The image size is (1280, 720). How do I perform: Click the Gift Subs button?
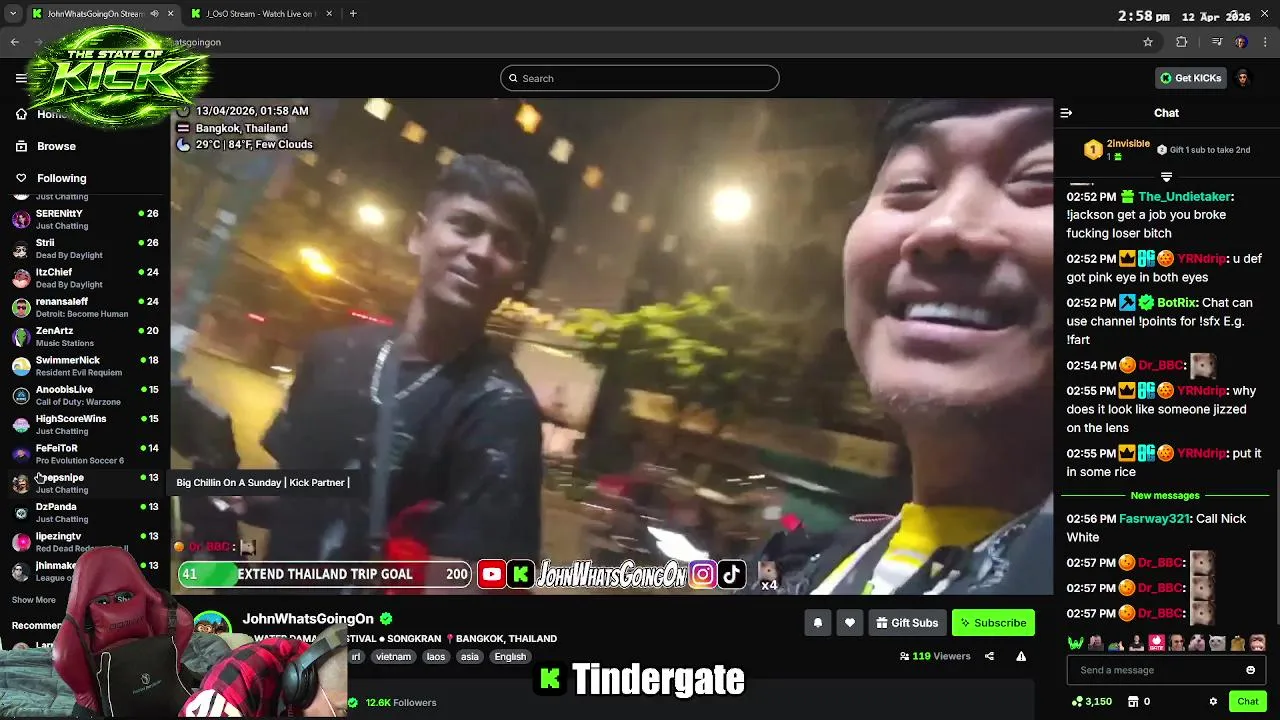tap(907, 623)
